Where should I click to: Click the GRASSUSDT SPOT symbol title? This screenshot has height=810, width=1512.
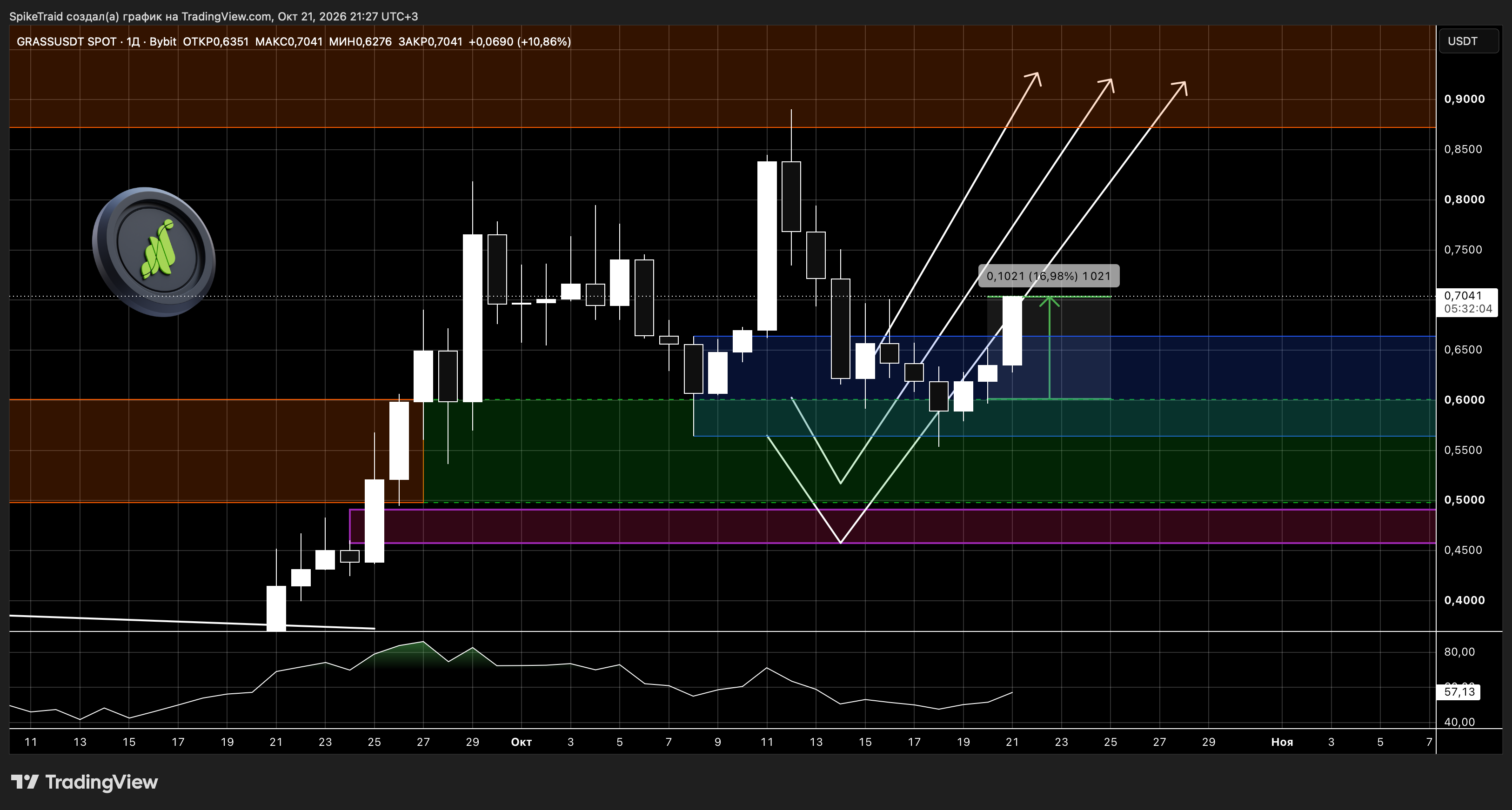67,42
